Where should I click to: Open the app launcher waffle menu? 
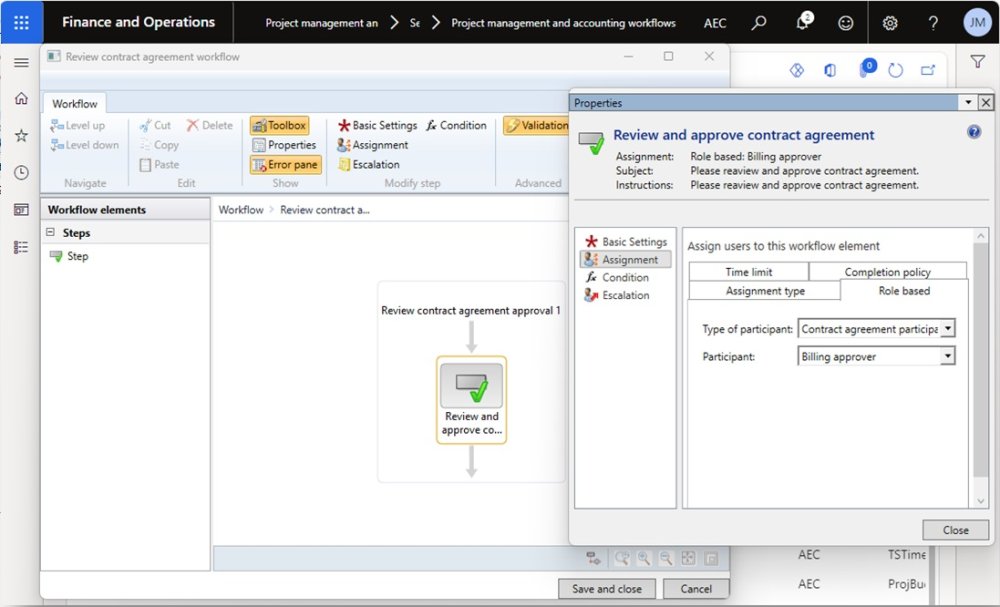(x=22, y=22)
